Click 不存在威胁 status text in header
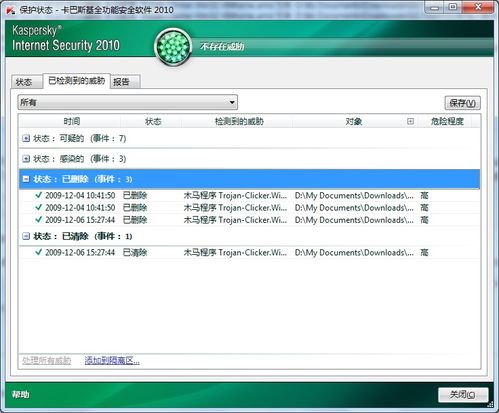The height and width of the screenshot is (413, 499). pos(222,46)
